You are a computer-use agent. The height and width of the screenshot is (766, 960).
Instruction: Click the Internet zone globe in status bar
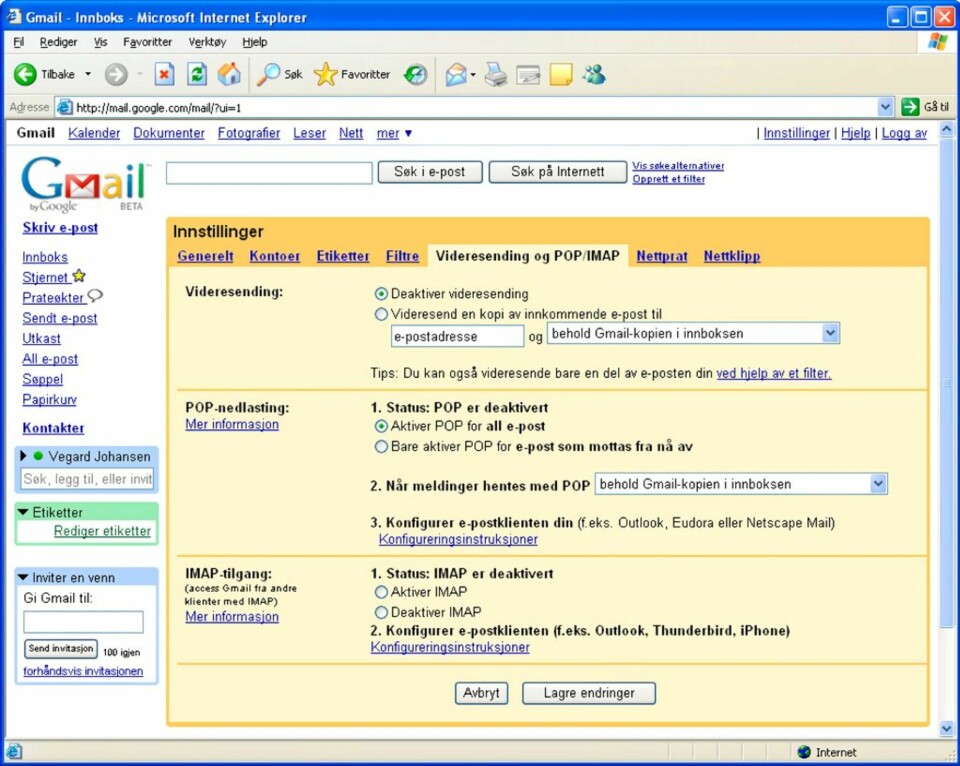click(804, 752)
